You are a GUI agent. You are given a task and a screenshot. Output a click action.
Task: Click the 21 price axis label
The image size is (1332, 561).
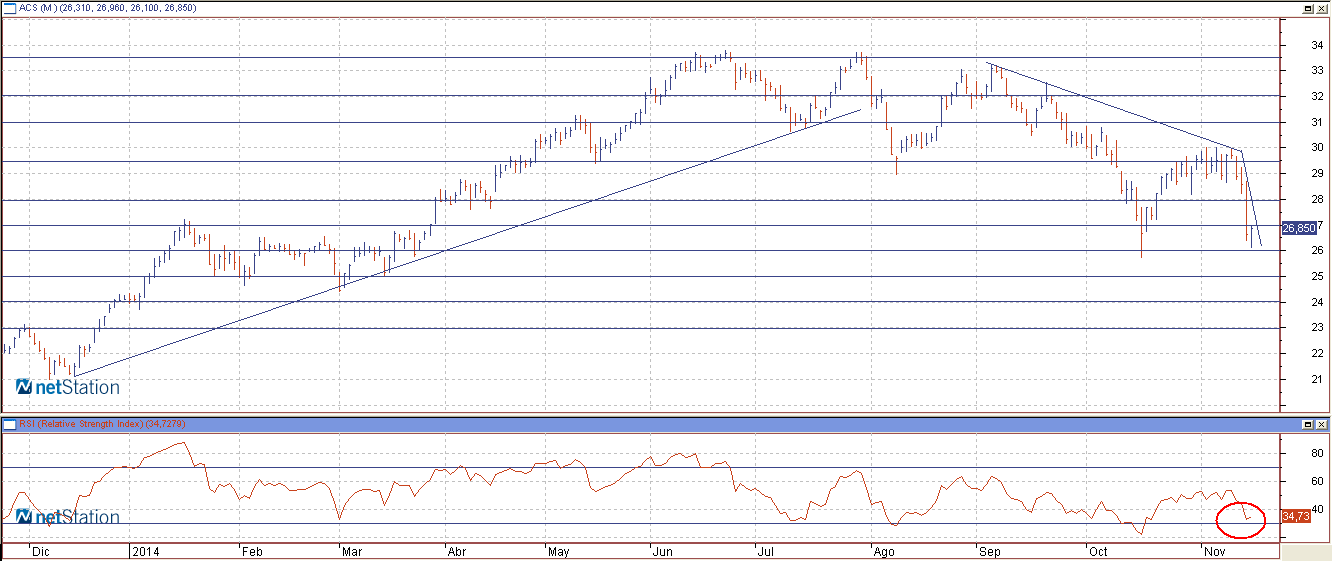click(1318, 379)
